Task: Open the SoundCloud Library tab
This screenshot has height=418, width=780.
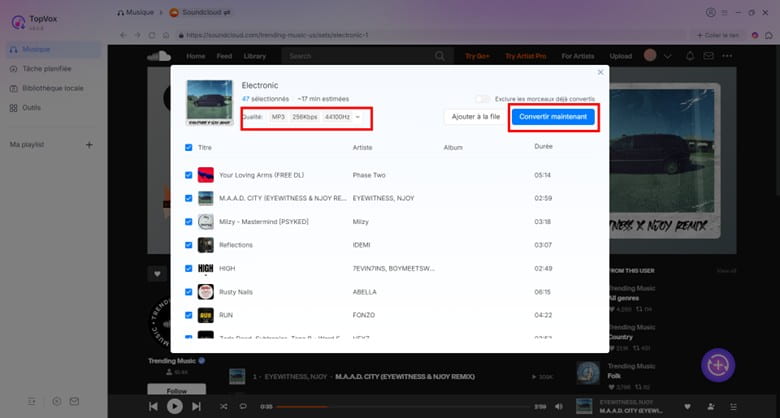Action: [255, 56]
